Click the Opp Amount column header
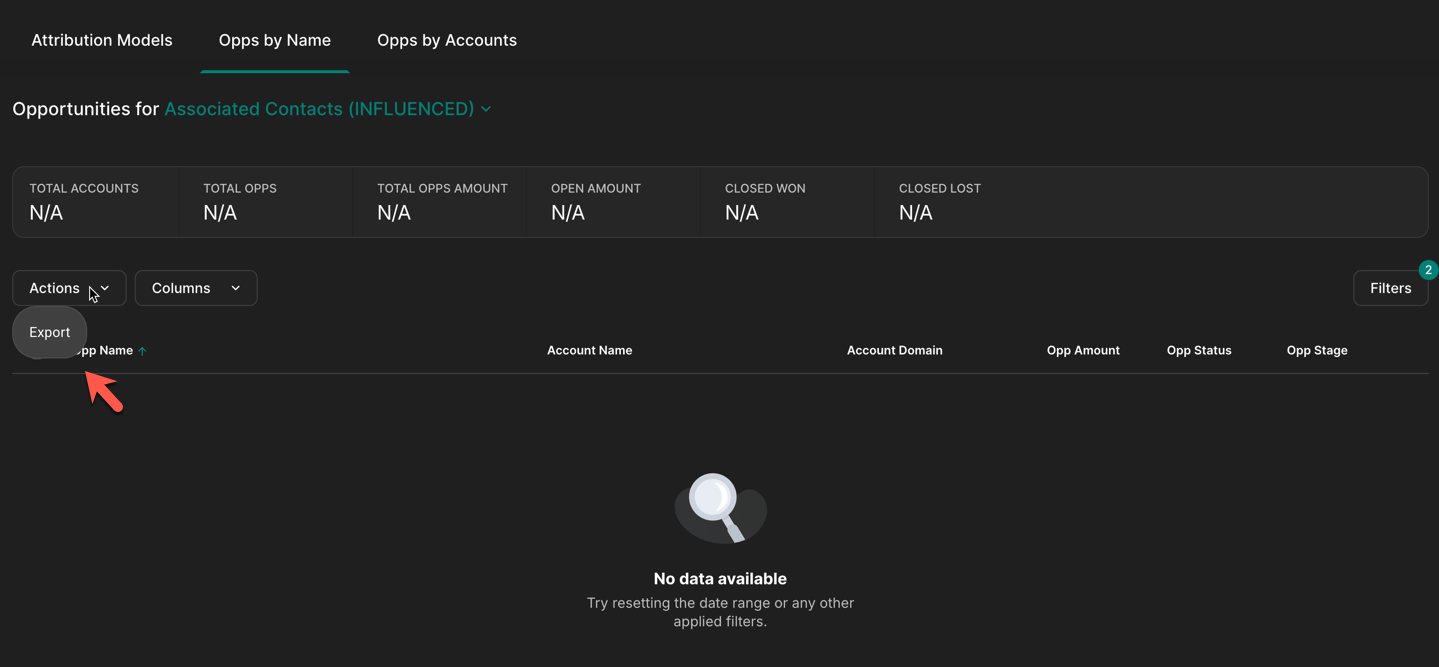Screen dimensions: 1439x667 point(1082,350)
